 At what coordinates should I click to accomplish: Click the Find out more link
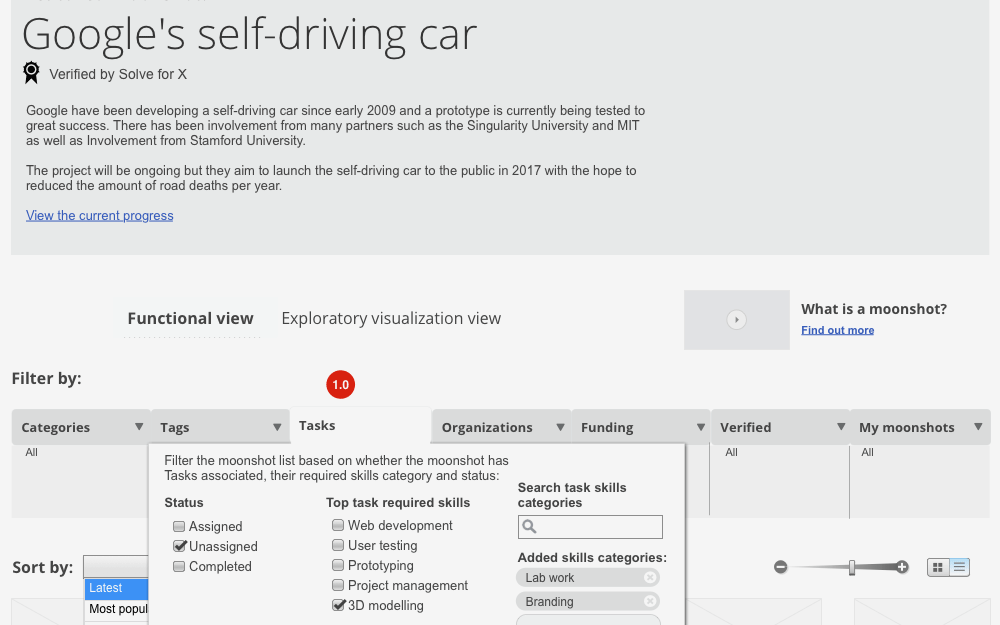tap(837, 330)
